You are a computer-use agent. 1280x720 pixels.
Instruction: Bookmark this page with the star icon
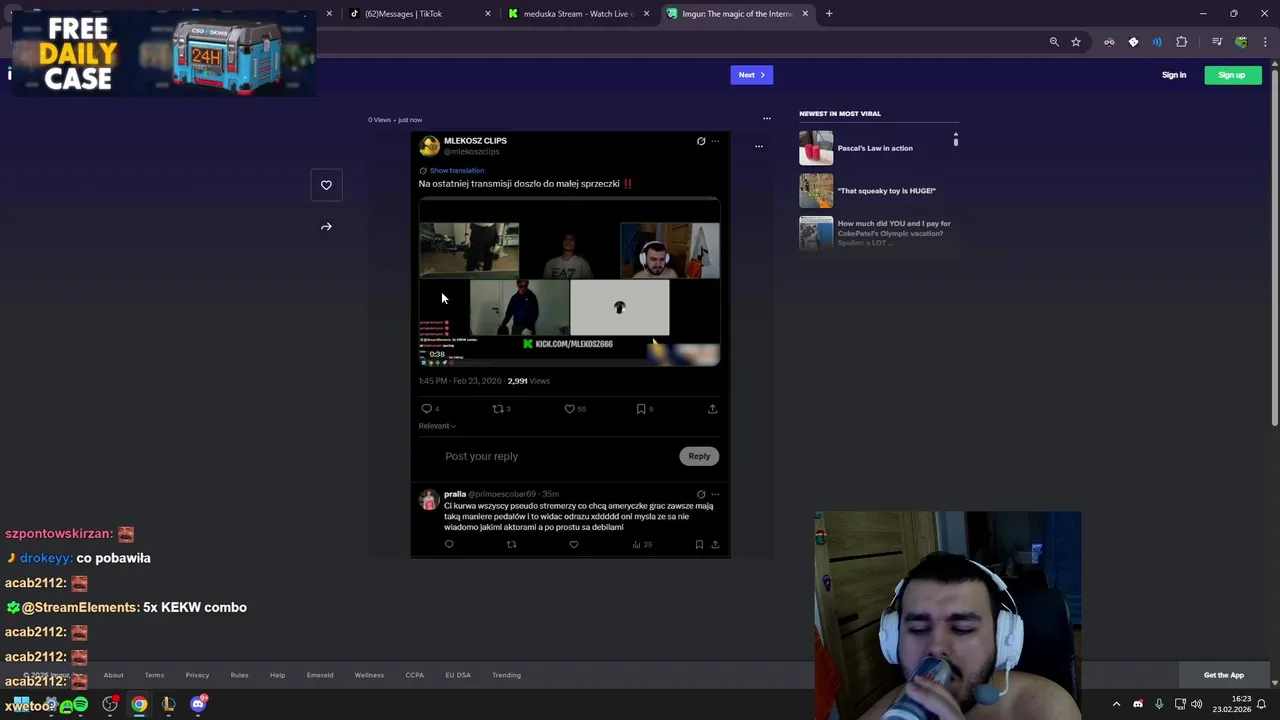(x=1076, y=42)
